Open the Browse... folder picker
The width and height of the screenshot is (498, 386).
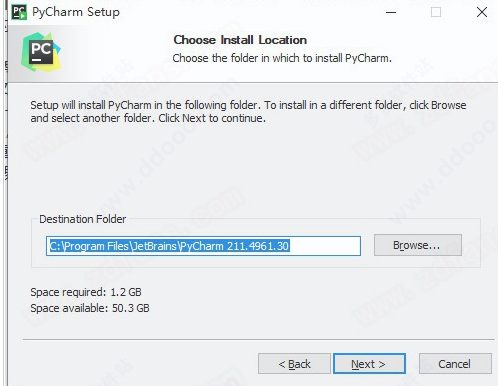pos(418,245)
